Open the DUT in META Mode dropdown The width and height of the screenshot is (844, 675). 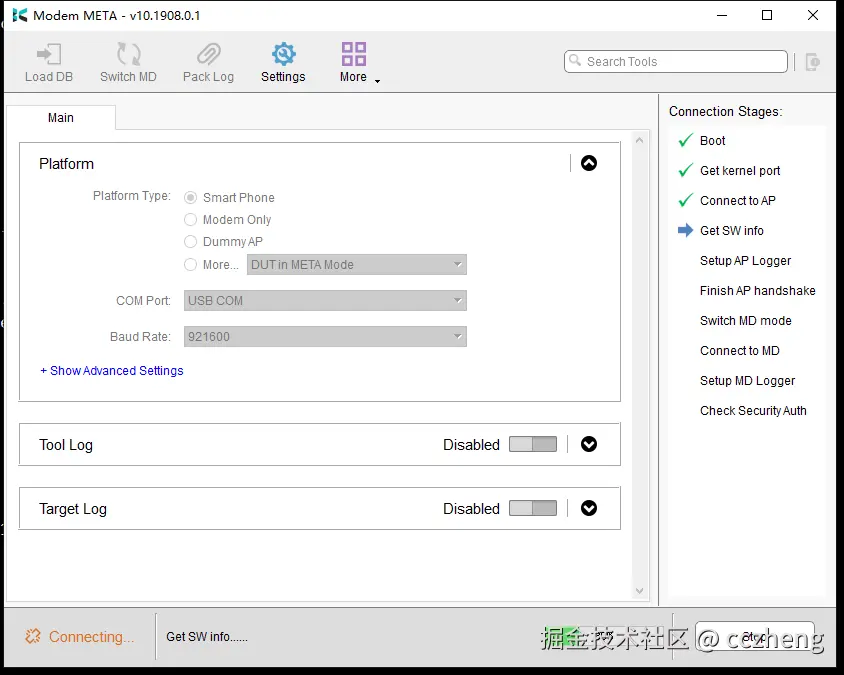(357, 265)
